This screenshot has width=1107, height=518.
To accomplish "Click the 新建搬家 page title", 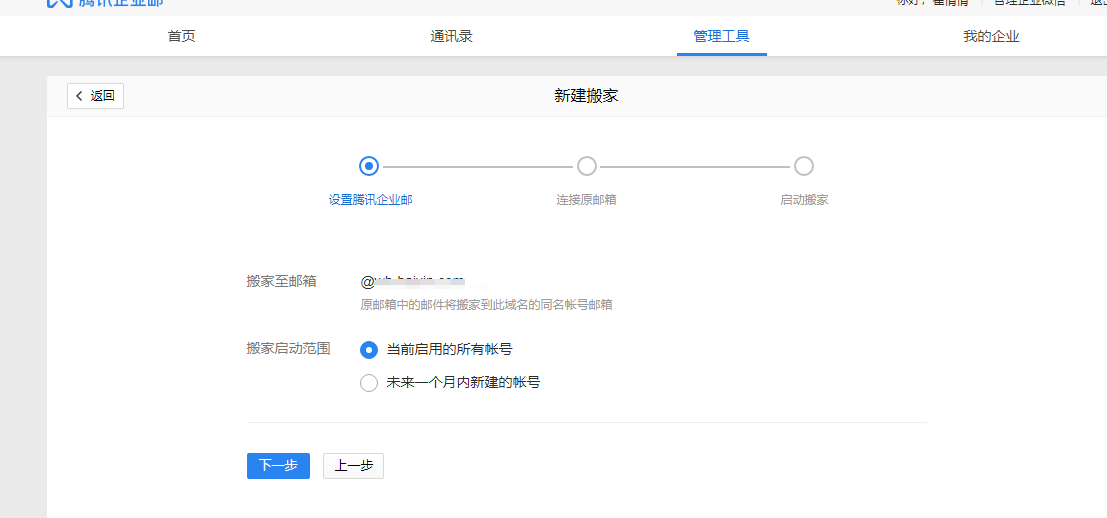I will point(586,96).
